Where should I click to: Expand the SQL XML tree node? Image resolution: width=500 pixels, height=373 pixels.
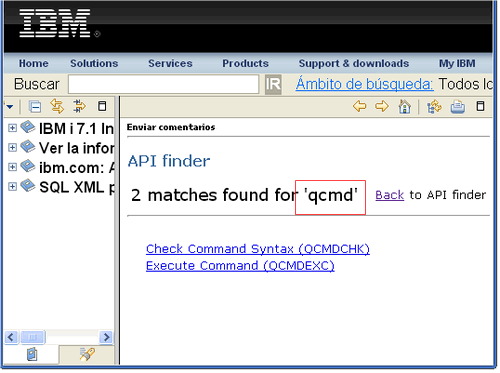(12, 186)
